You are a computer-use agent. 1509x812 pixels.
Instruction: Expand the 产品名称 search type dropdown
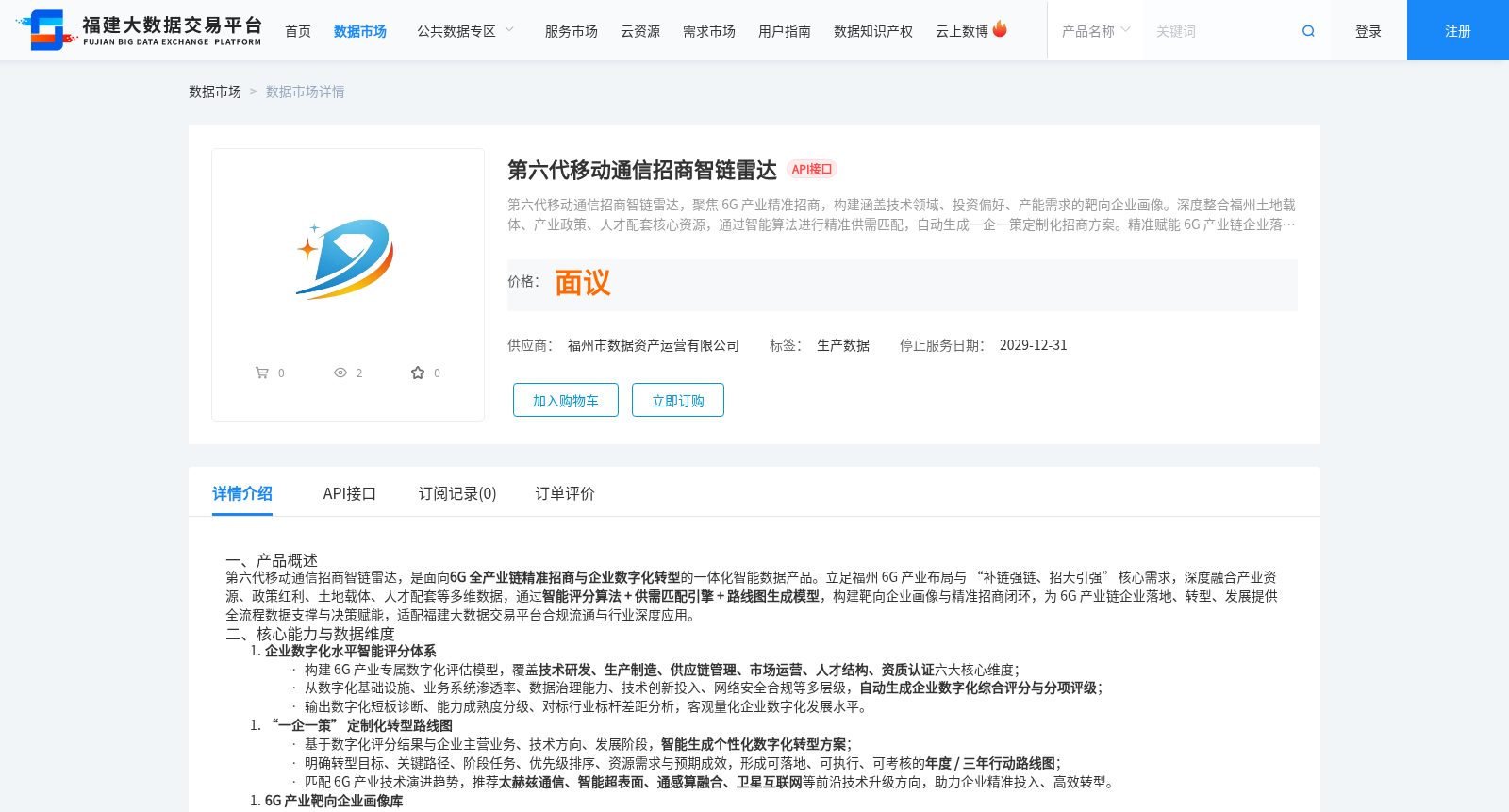point(1096,31)
